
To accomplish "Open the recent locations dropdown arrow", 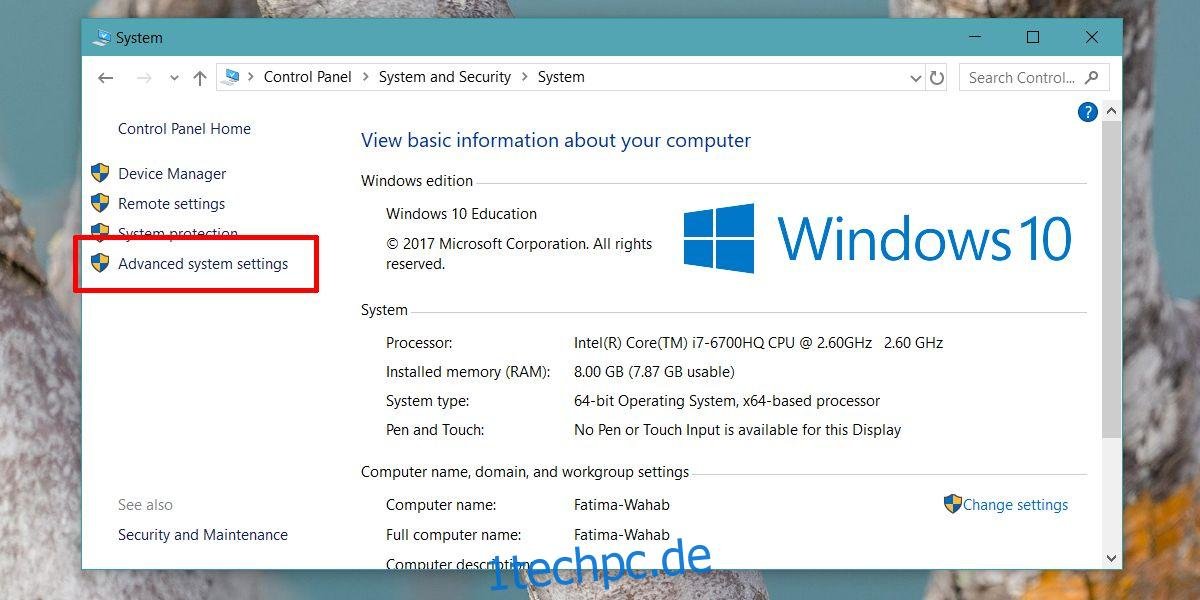I will [x=174, y=78].
